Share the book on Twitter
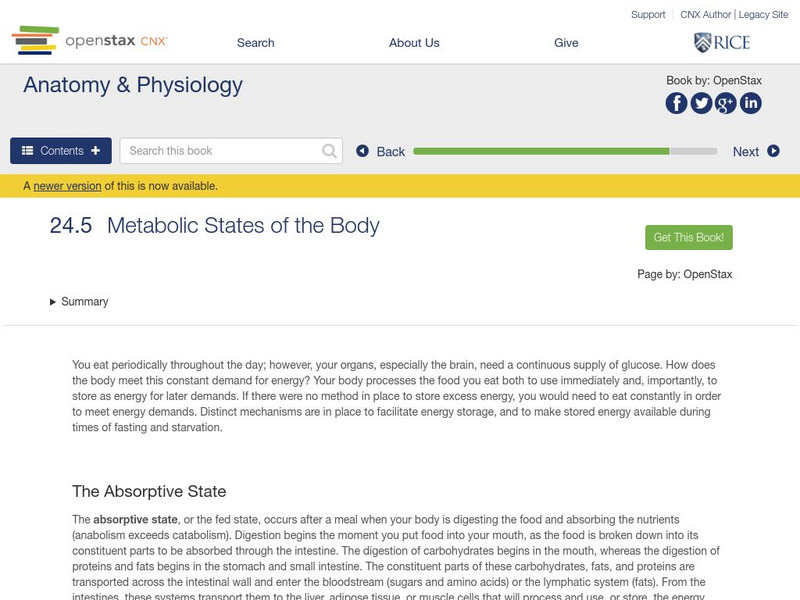 point(699,103)
